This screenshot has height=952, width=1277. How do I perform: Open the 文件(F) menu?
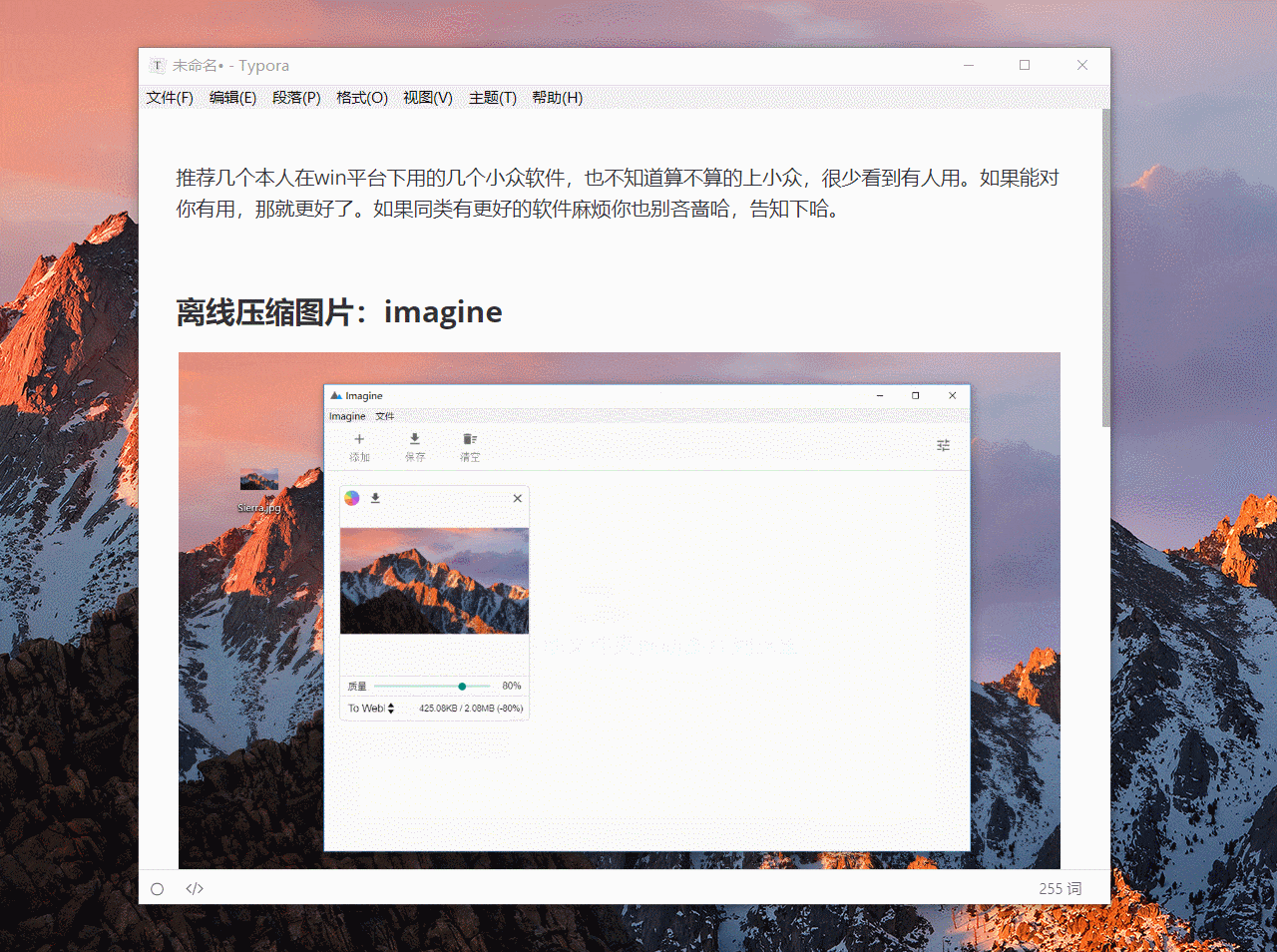[170, 98]
